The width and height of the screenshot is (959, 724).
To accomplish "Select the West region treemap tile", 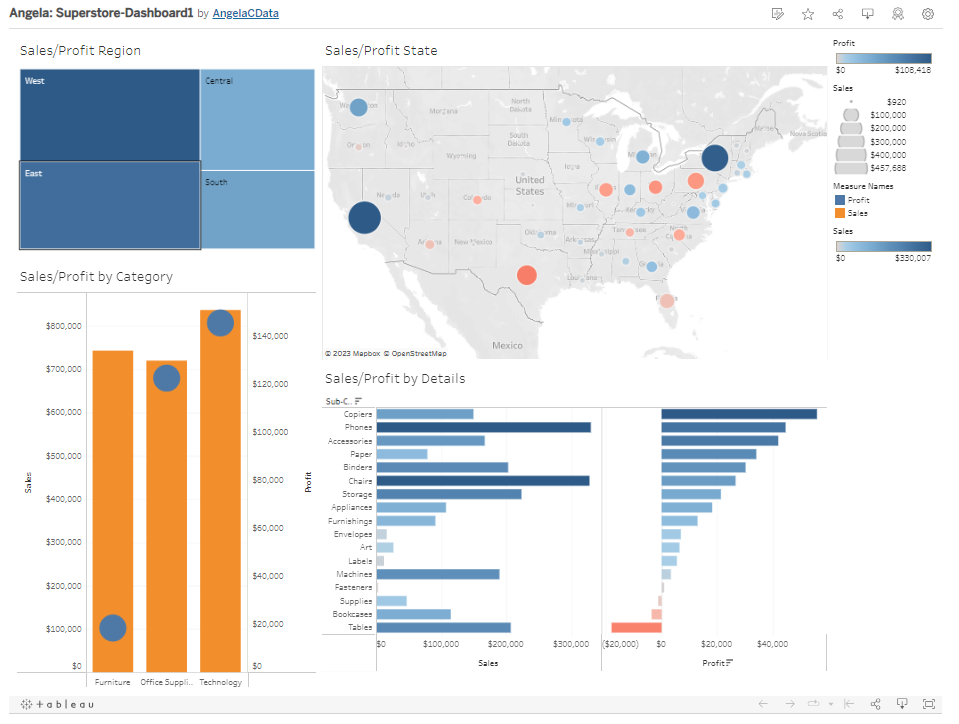I will pyautogui.click(x=109, y=114).
